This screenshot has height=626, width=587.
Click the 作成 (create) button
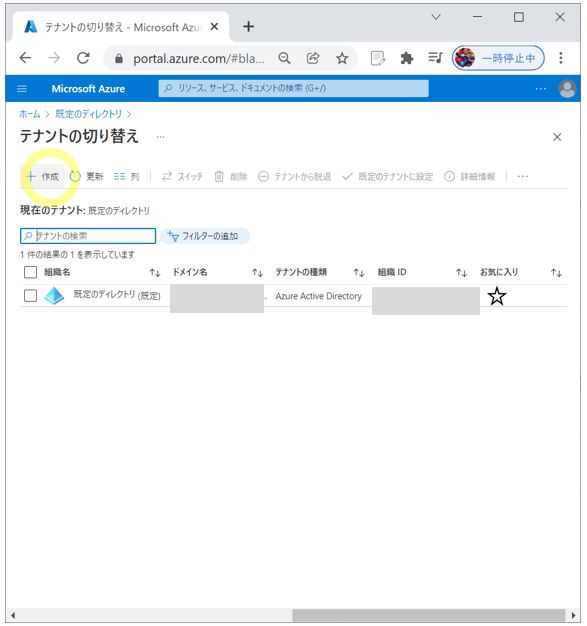coord(42,176)
